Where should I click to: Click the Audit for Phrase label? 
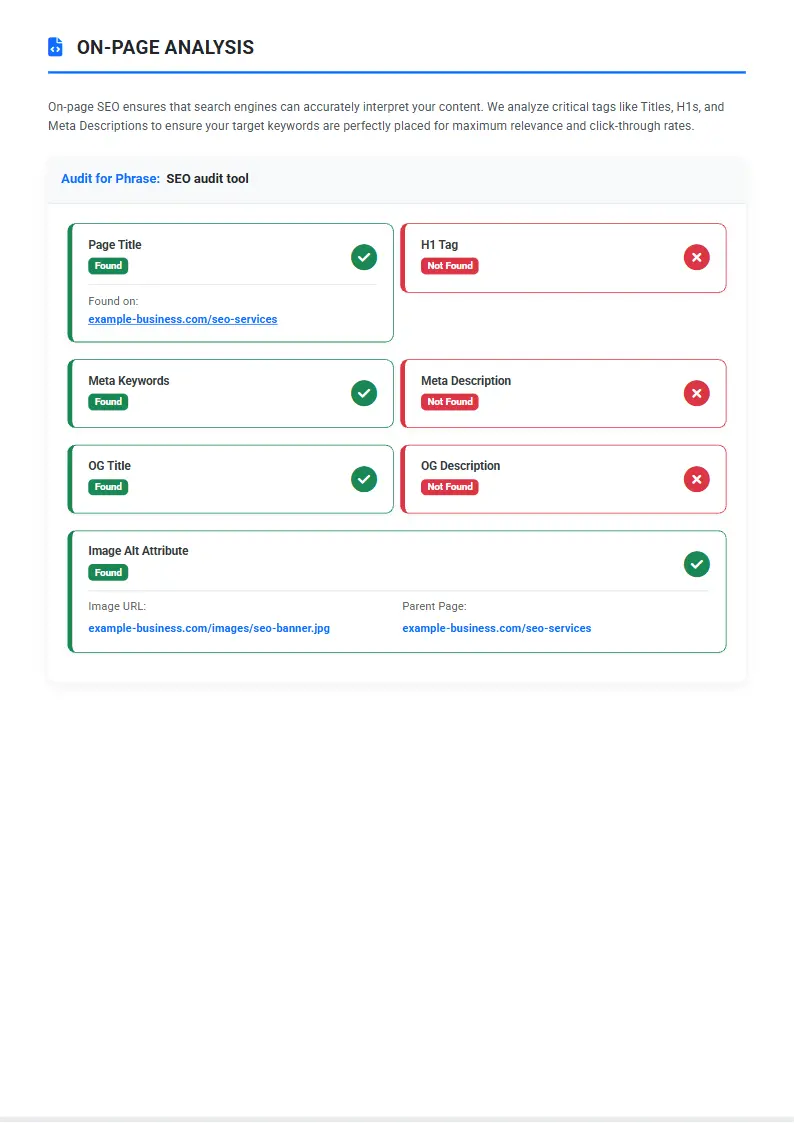[x=110, y=178]
